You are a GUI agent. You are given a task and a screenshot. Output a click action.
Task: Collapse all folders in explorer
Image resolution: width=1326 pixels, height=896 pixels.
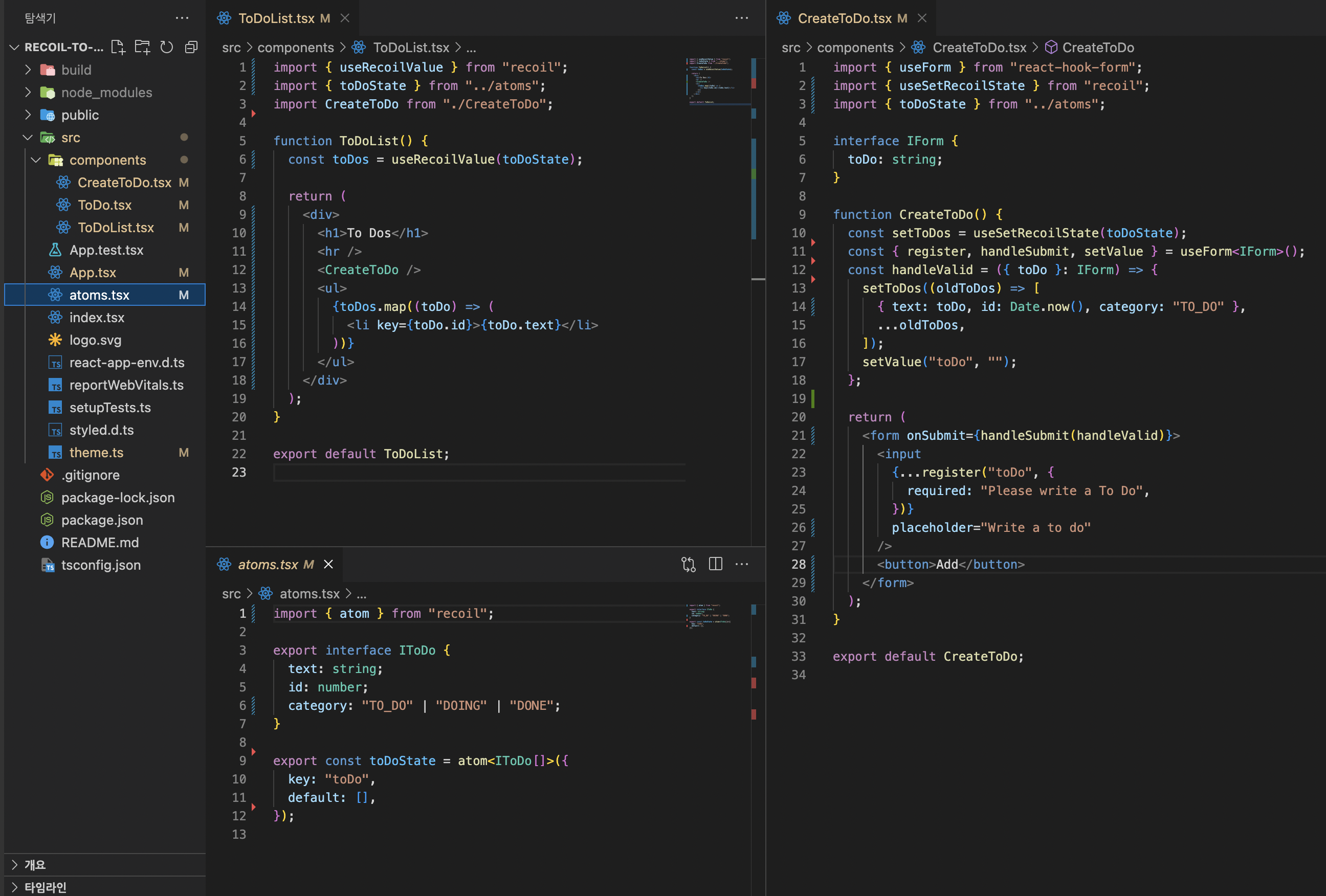pos(191,48)
